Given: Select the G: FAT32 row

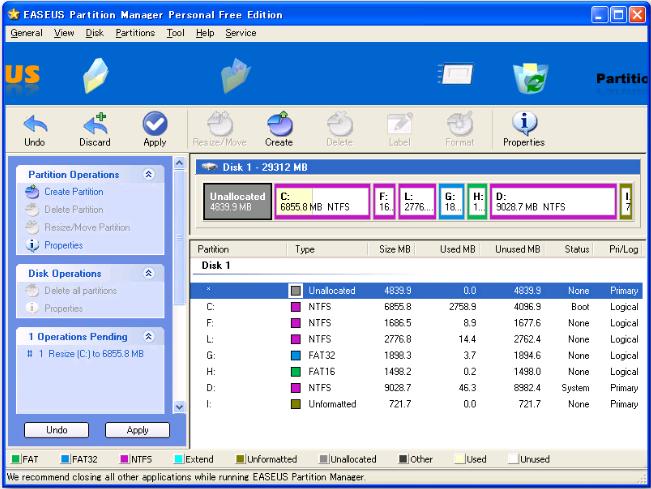Looking at the screenshot, I should (416, 355).
